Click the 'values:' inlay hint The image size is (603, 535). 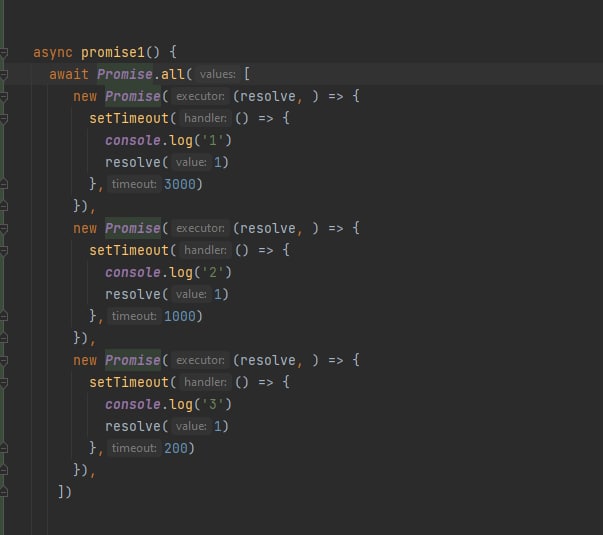click(218, 74)
